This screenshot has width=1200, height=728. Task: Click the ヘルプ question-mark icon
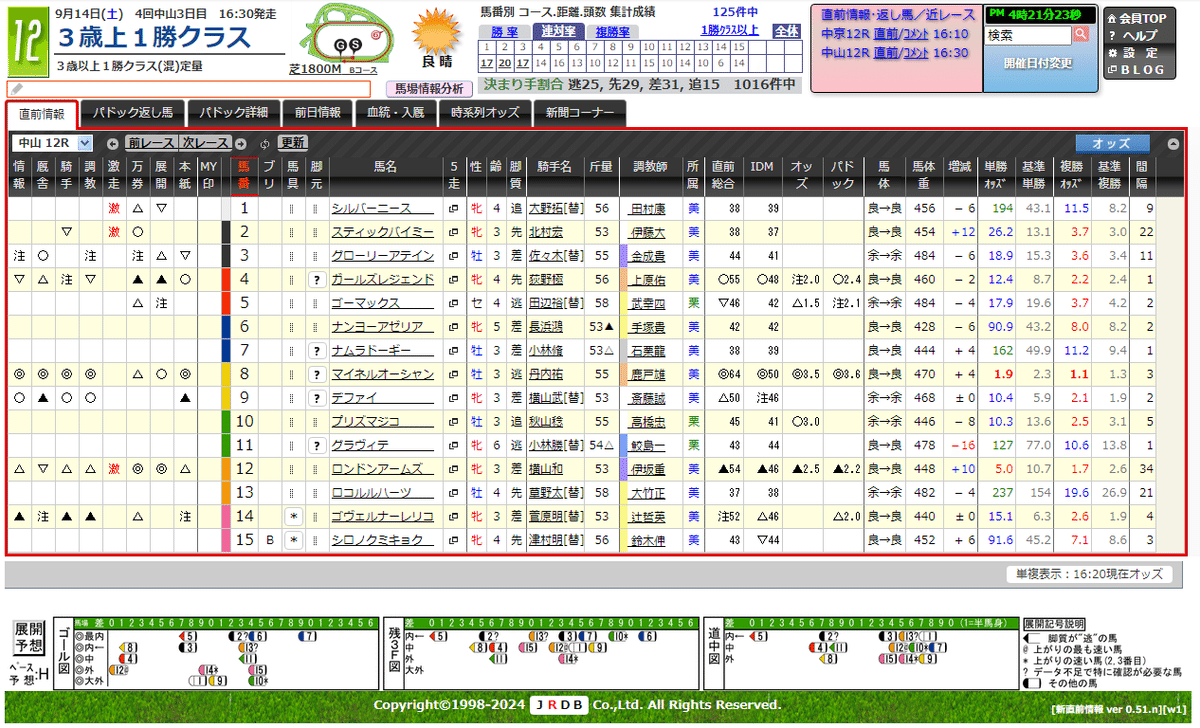[x=1112, y=35]
